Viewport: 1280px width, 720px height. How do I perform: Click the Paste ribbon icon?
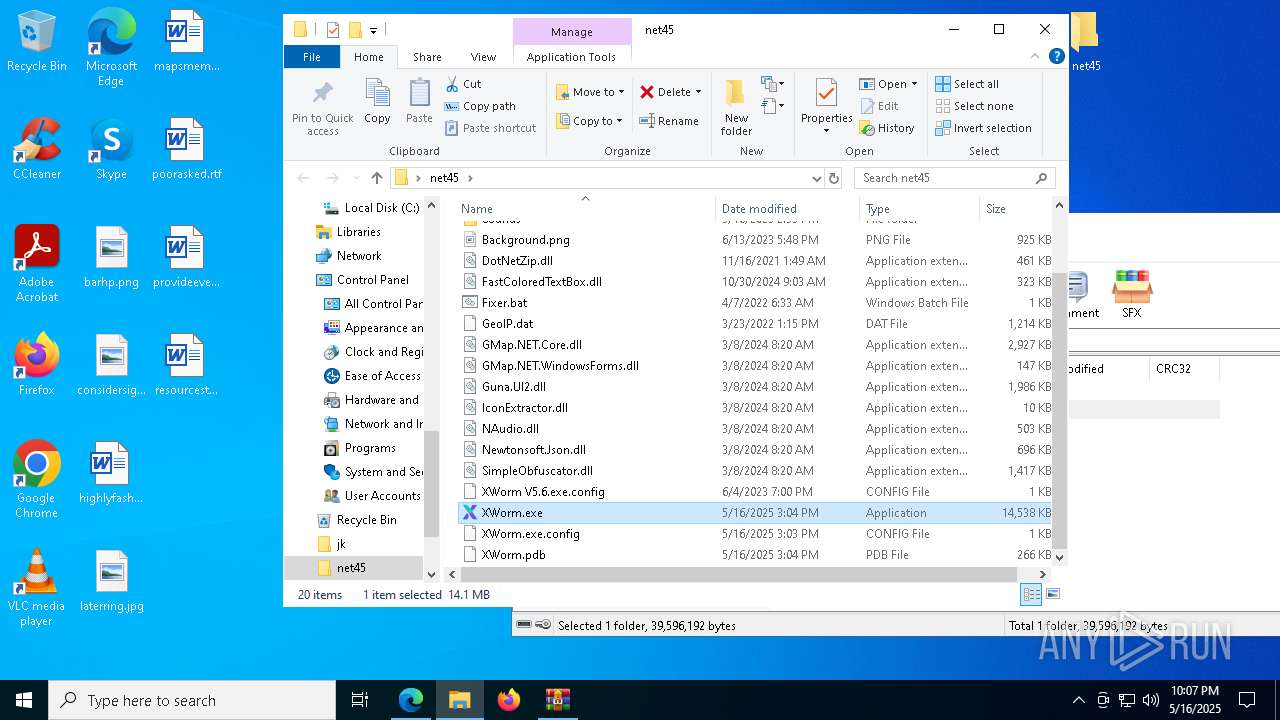[x=419, y=102]
